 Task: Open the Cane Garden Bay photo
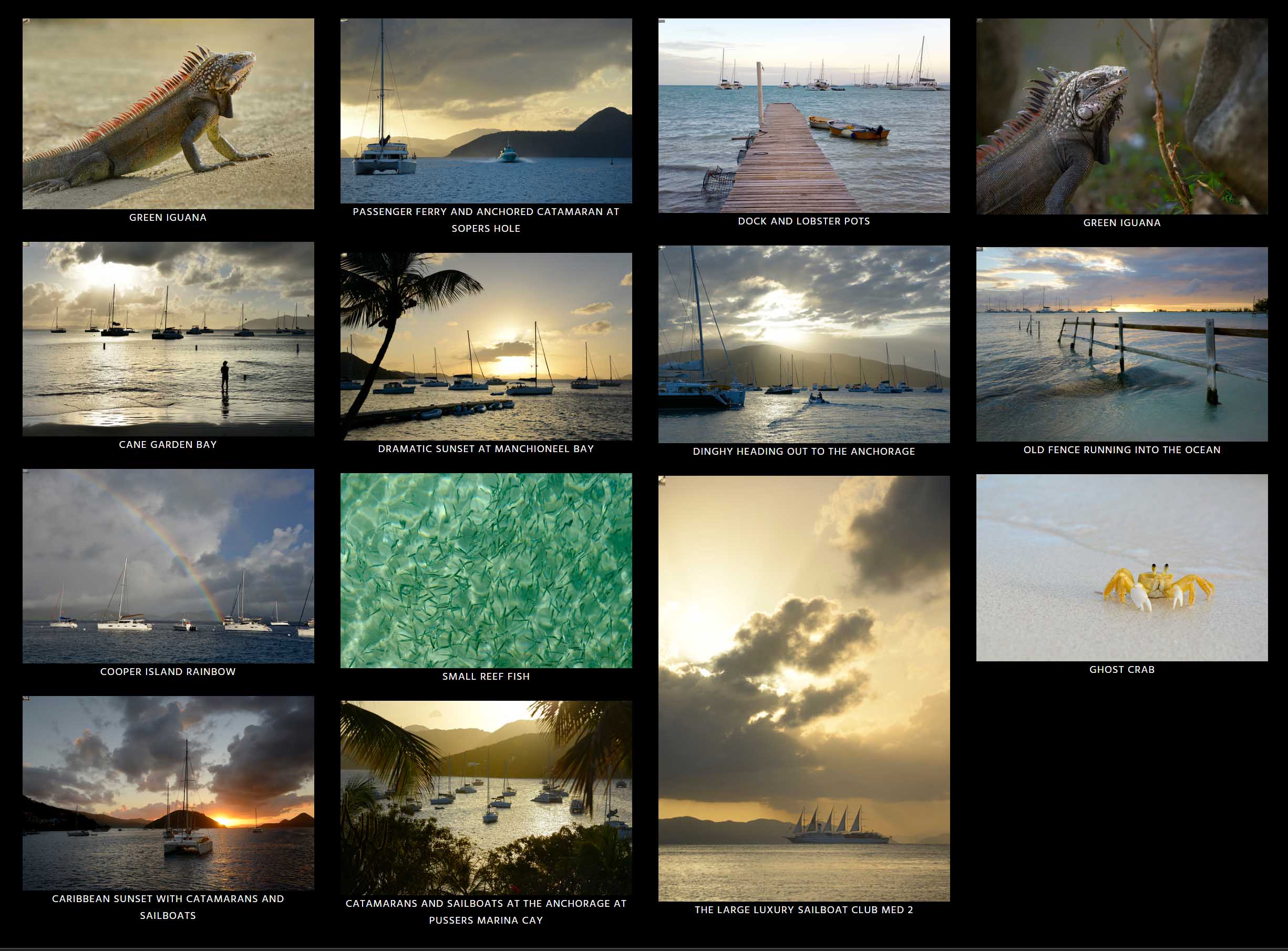coord(168,339)
